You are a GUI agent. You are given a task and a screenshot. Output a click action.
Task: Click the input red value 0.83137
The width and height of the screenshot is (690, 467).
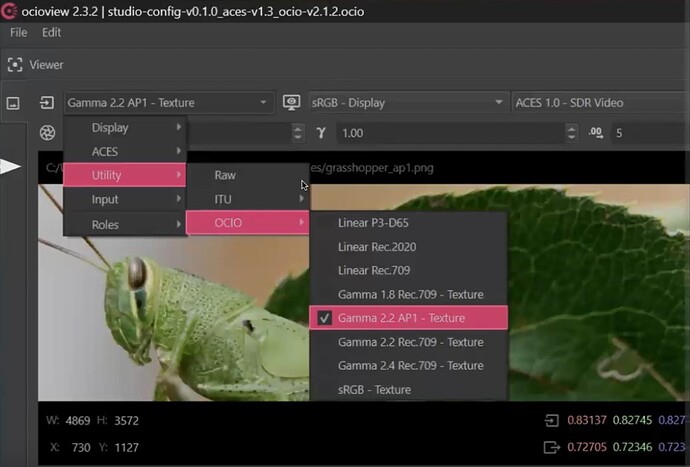pyautogui.click(x=587, y=420)
